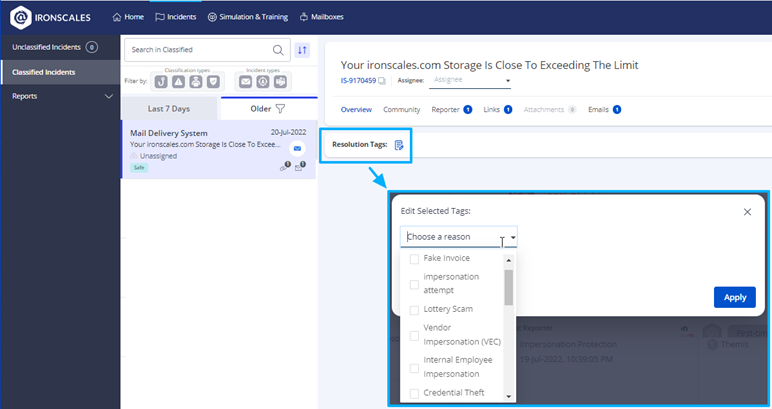Open the magnifier search icon in Classified search
Image resolution: width=772 pixels, height=409 pixels.
pos(278,50)
